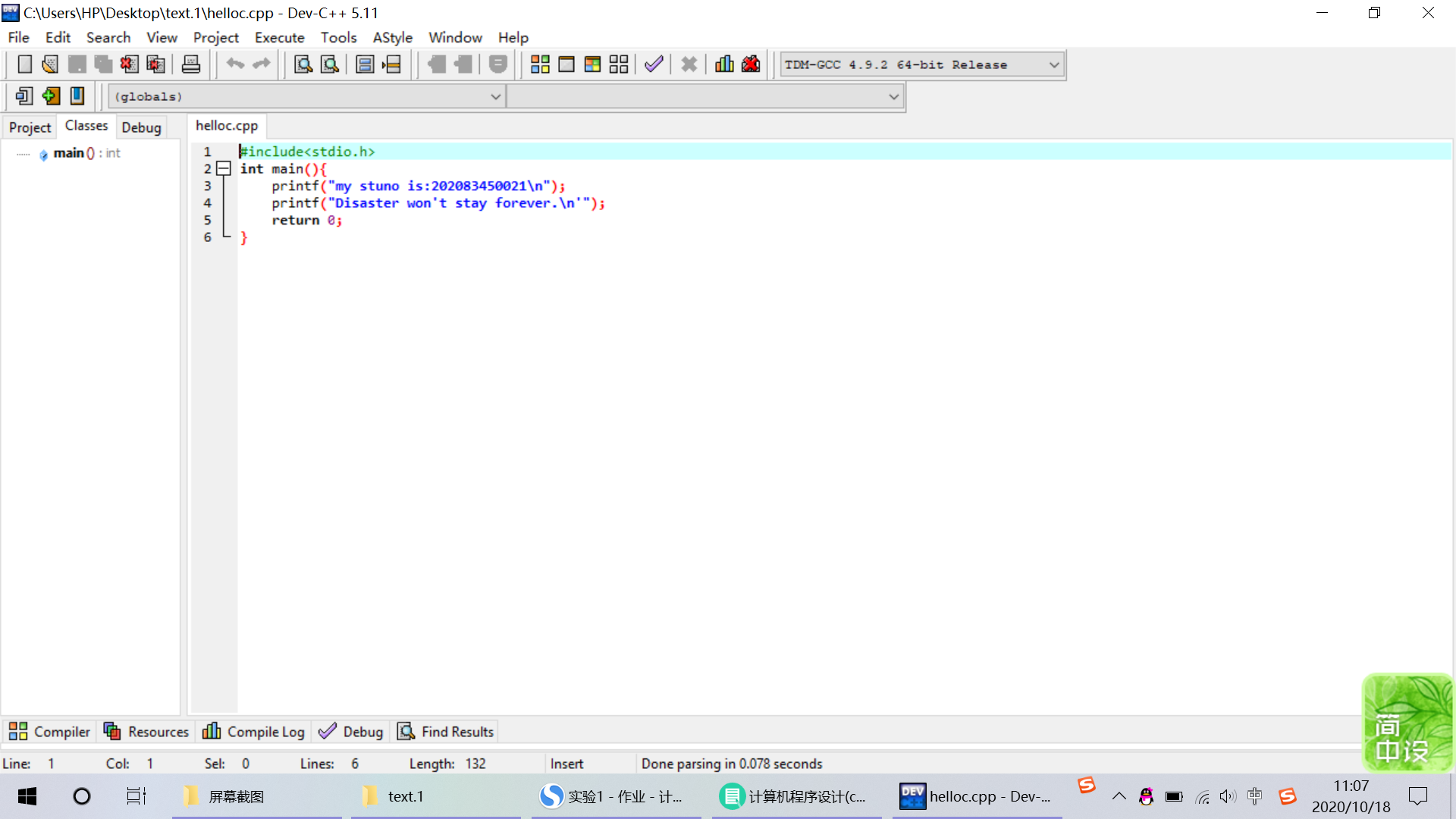Click the Debug checkmark toolbar icon
1456x819 pixels.
(654, 64)
